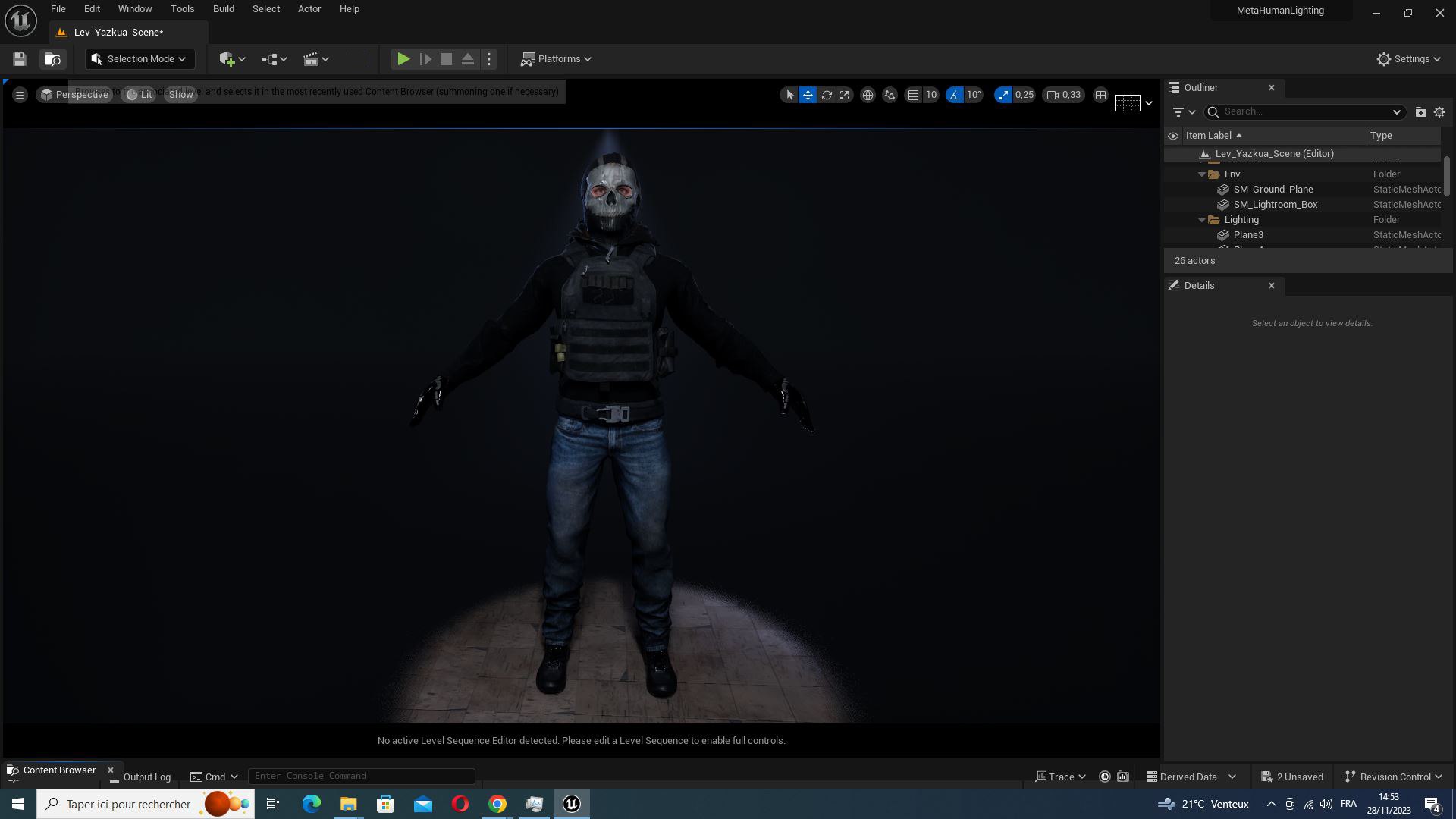Open the Perspective view mode menu

[x=74, y=95]
